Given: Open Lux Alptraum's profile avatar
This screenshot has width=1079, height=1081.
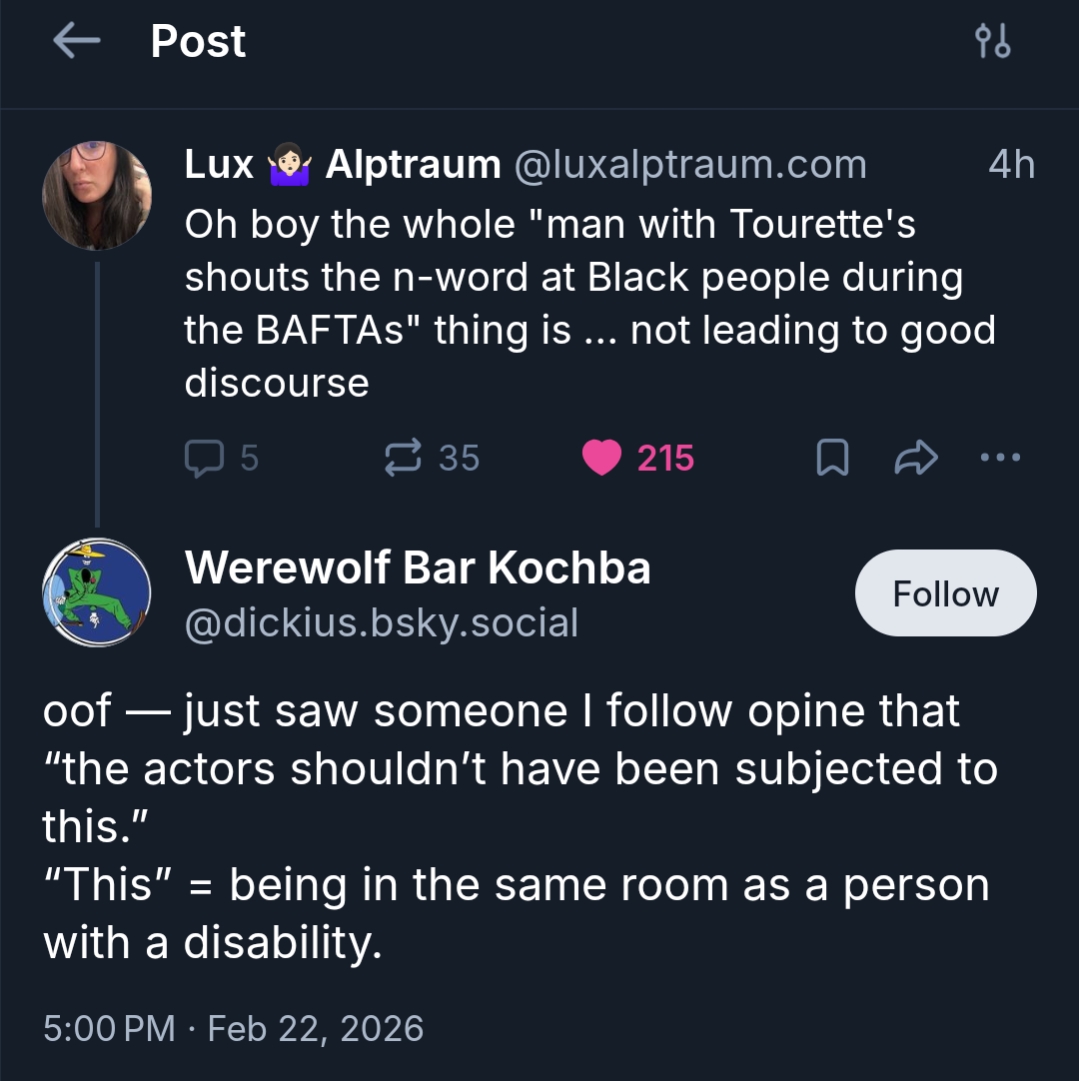Looking at the screenshot, I should coord(97,195).
